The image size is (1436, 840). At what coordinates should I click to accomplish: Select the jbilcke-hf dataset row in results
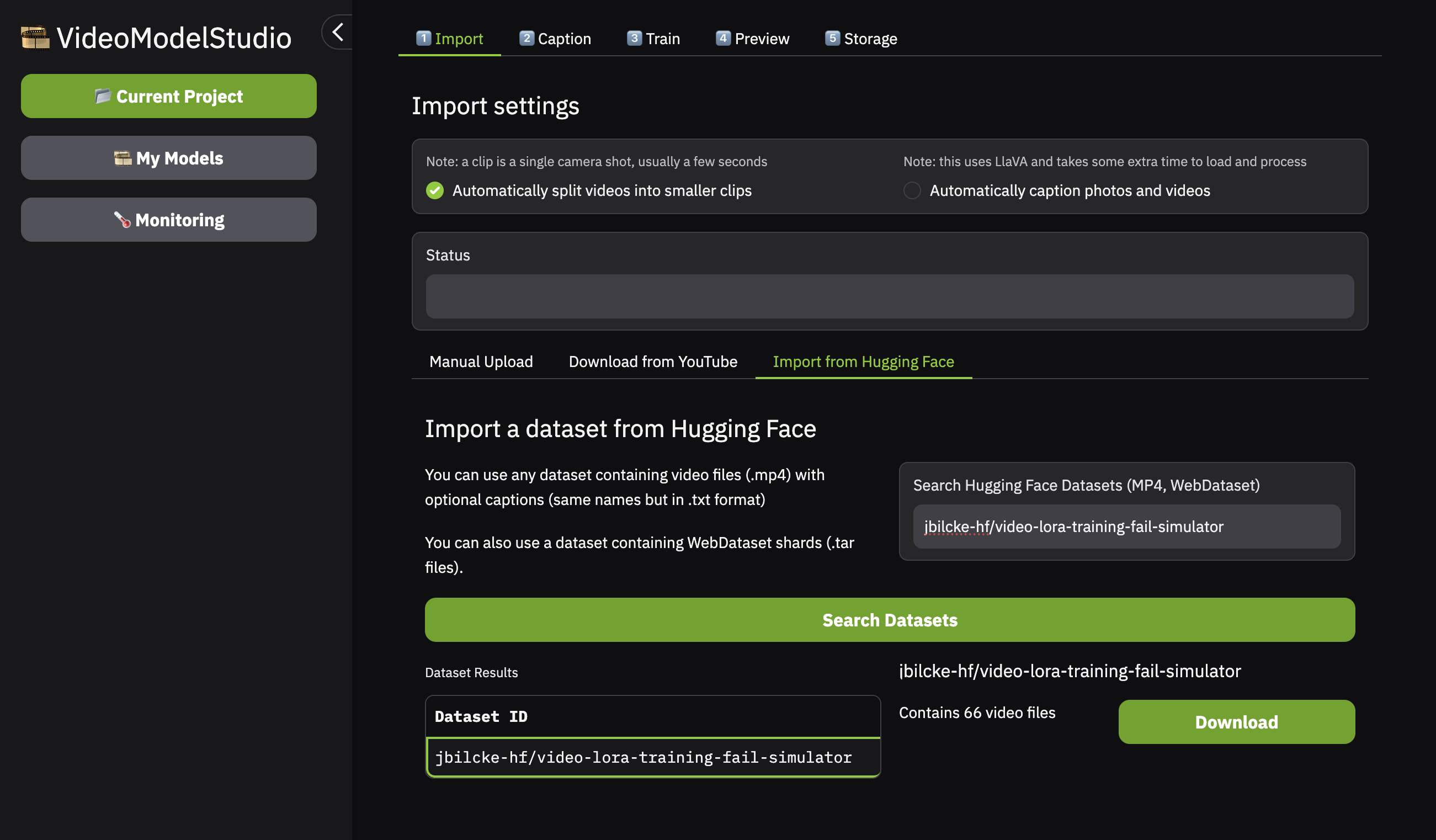point(643,757)
